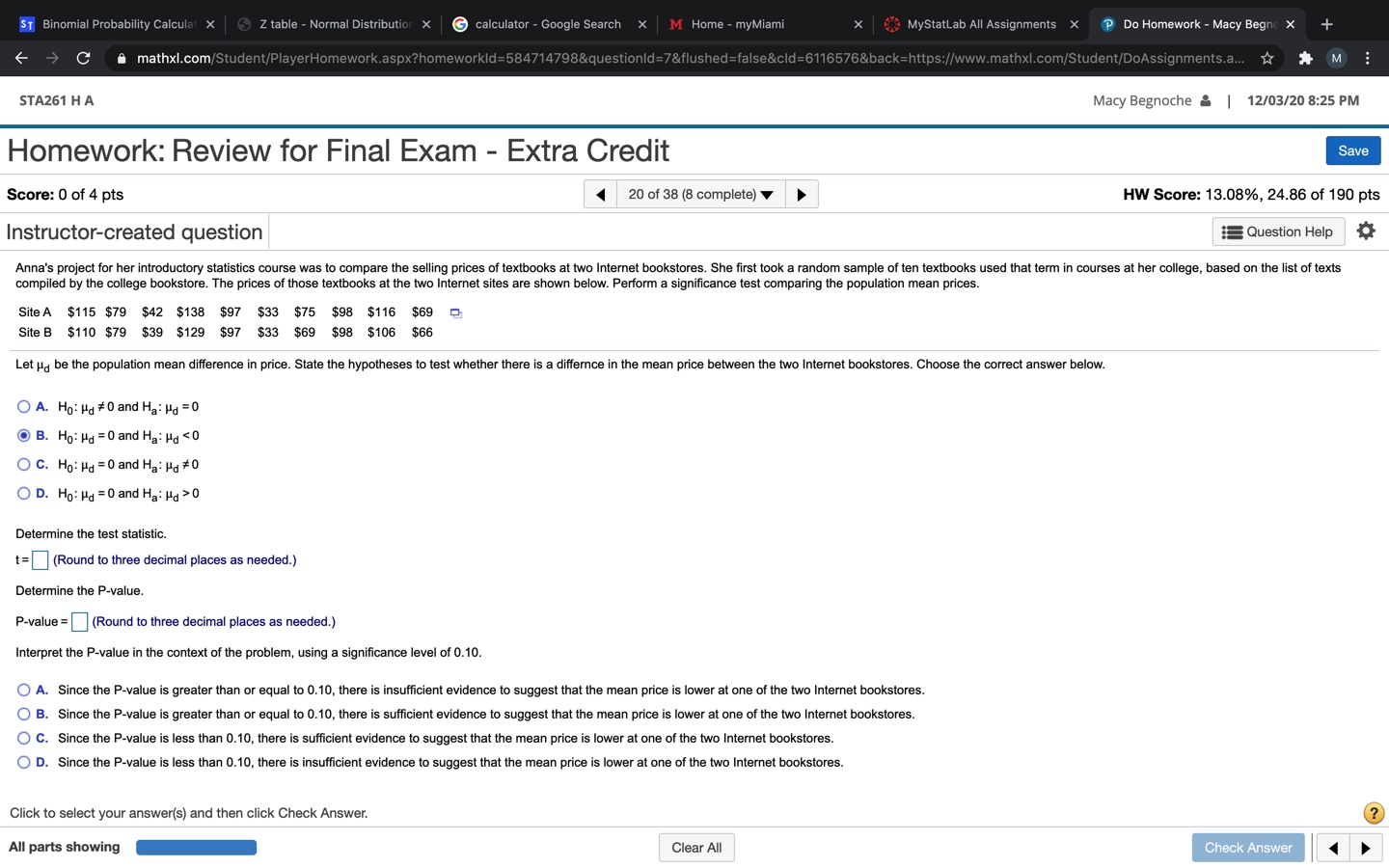Reload the current page
The width and height of the screenshot is (1389, 868).
pyautogui.click(x=83, y=58)
